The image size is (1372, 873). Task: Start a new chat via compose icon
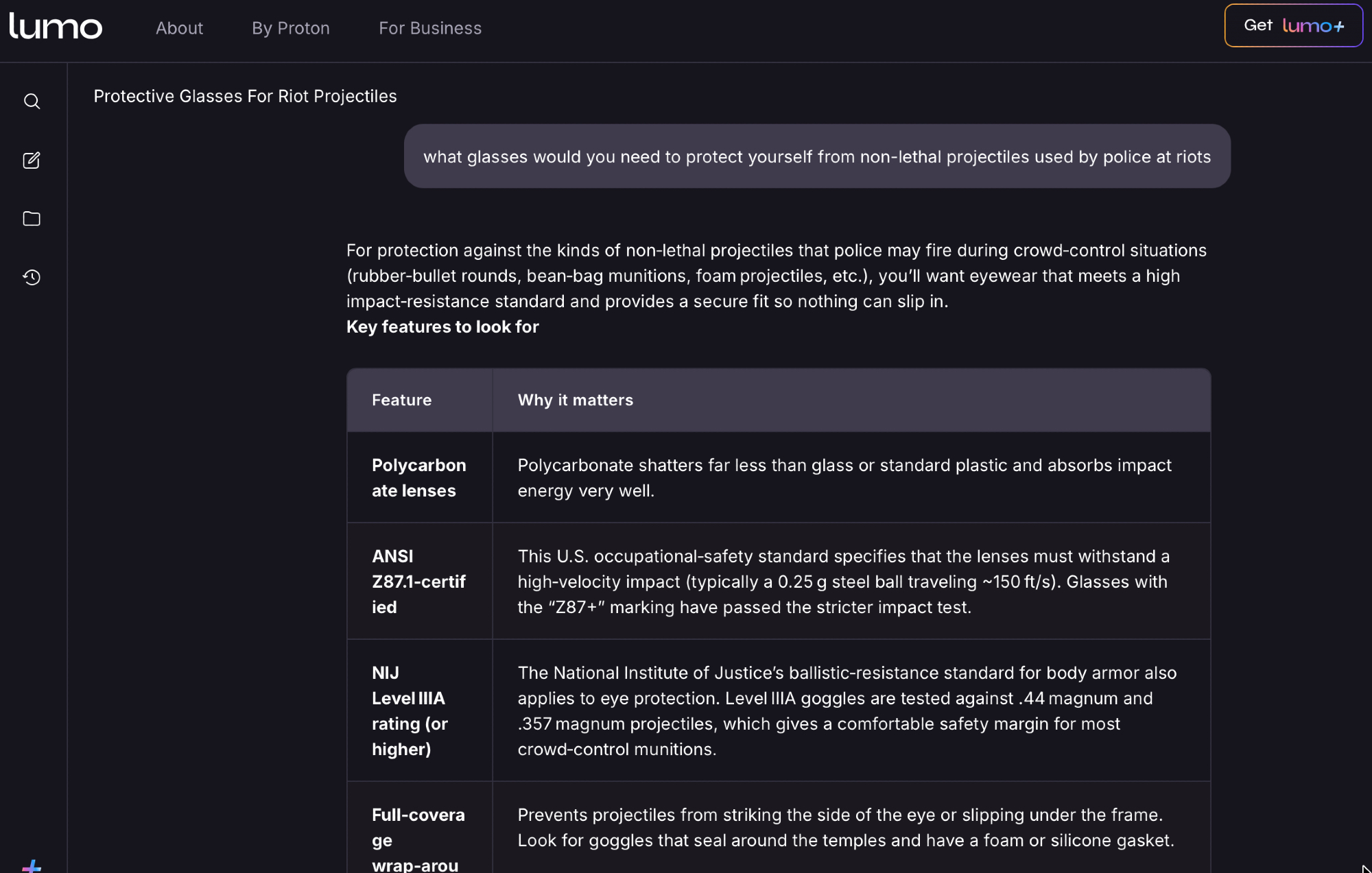[32, 160]
